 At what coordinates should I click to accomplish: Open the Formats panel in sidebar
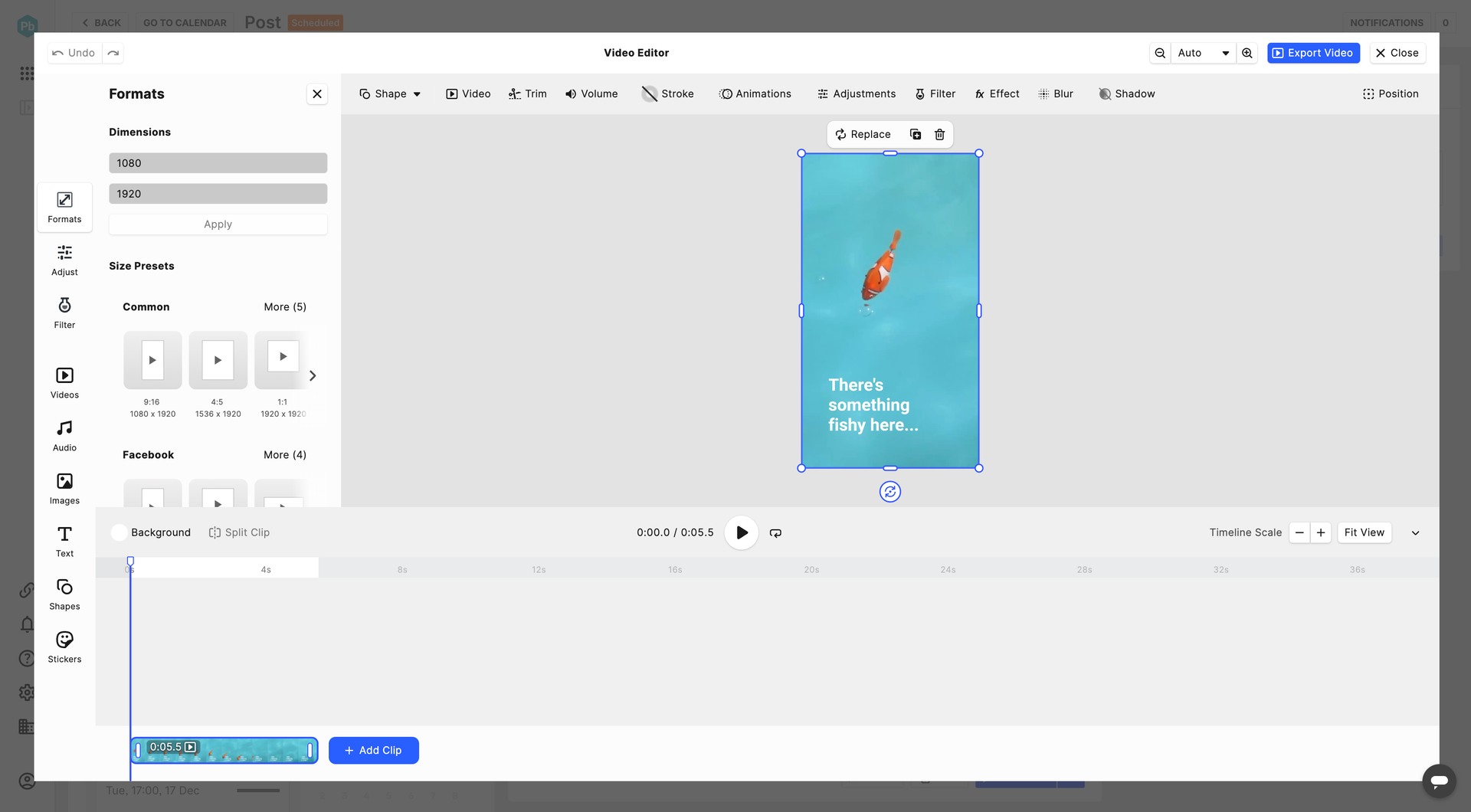click(64, 207)
